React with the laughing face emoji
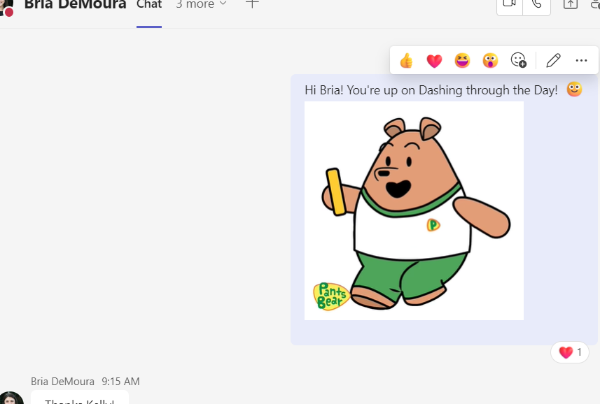This screenshot has width=600, height=404. click(x=462, y=60)
